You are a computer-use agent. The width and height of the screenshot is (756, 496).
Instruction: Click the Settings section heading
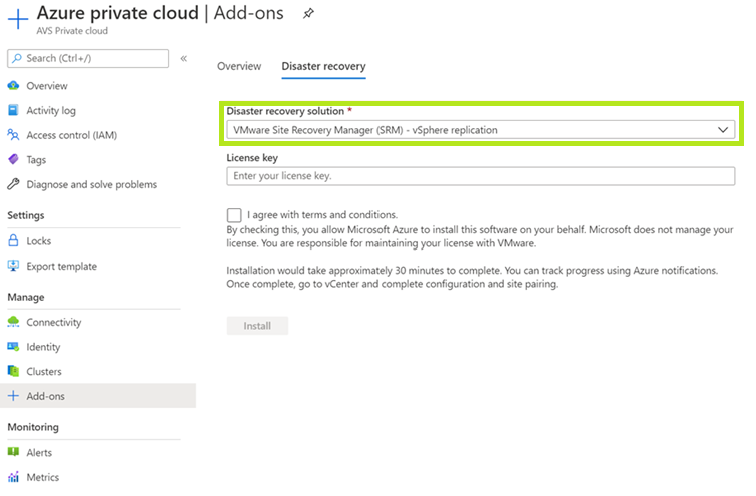(x=26, y=215)
